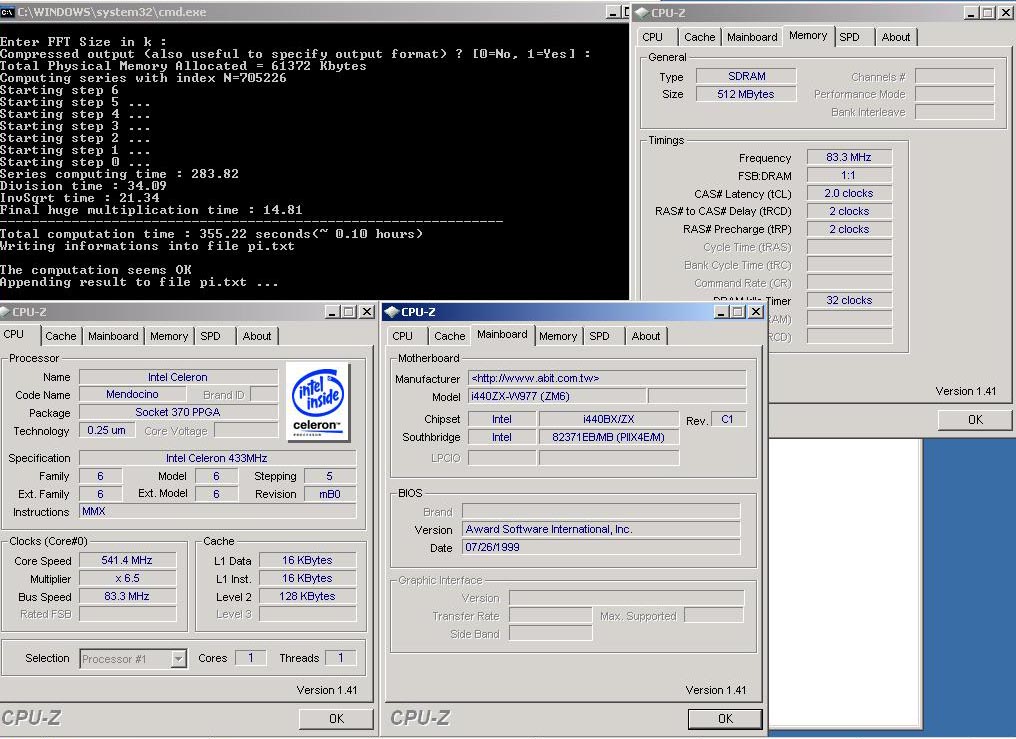Click the SDRAM memory type value
Viewport: 1016px width, 739px height.
click(746, 76)
